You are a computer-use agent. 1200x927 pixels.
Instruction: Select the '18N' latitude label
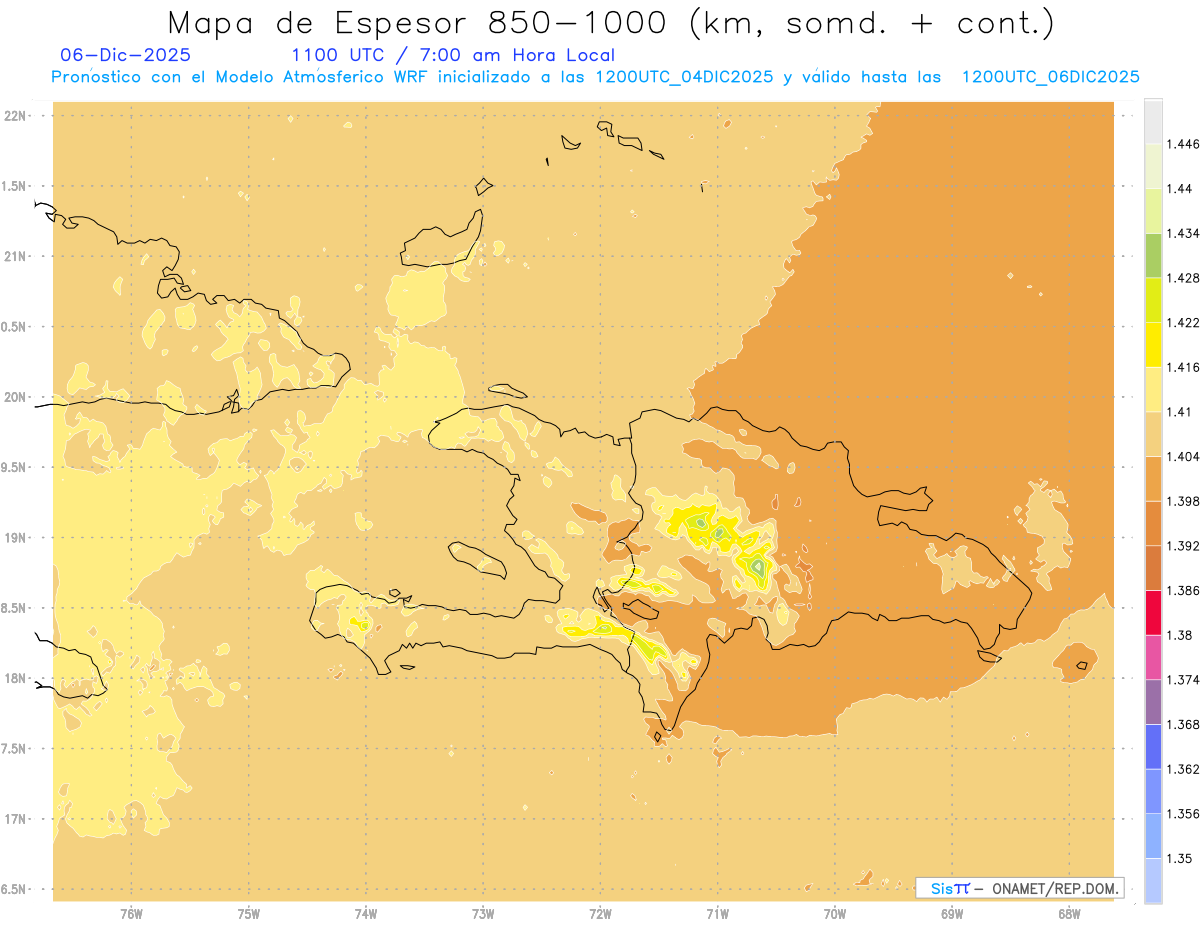(x=16, y=678)
